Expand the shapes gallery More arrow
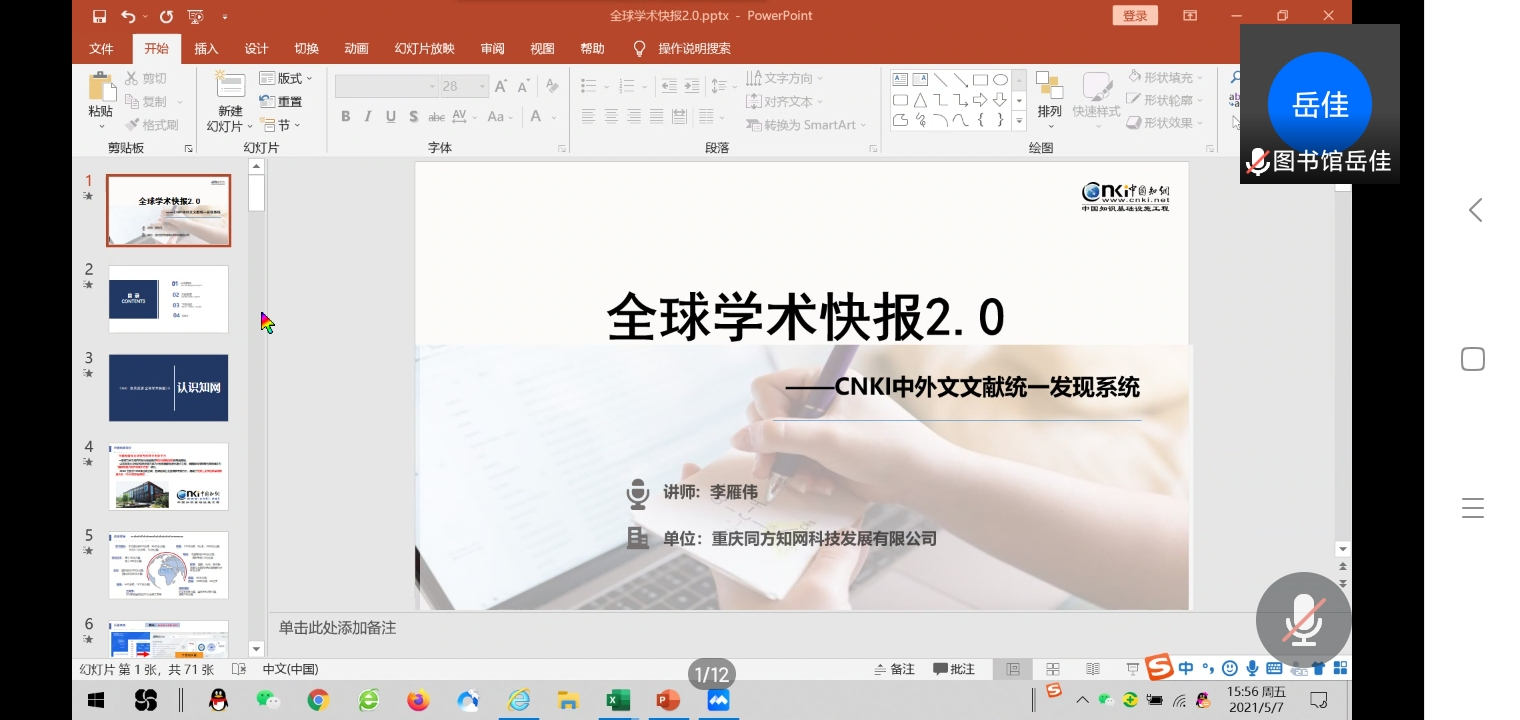The height and width of the screenshot is (720, 1520). click(1020, 121)
